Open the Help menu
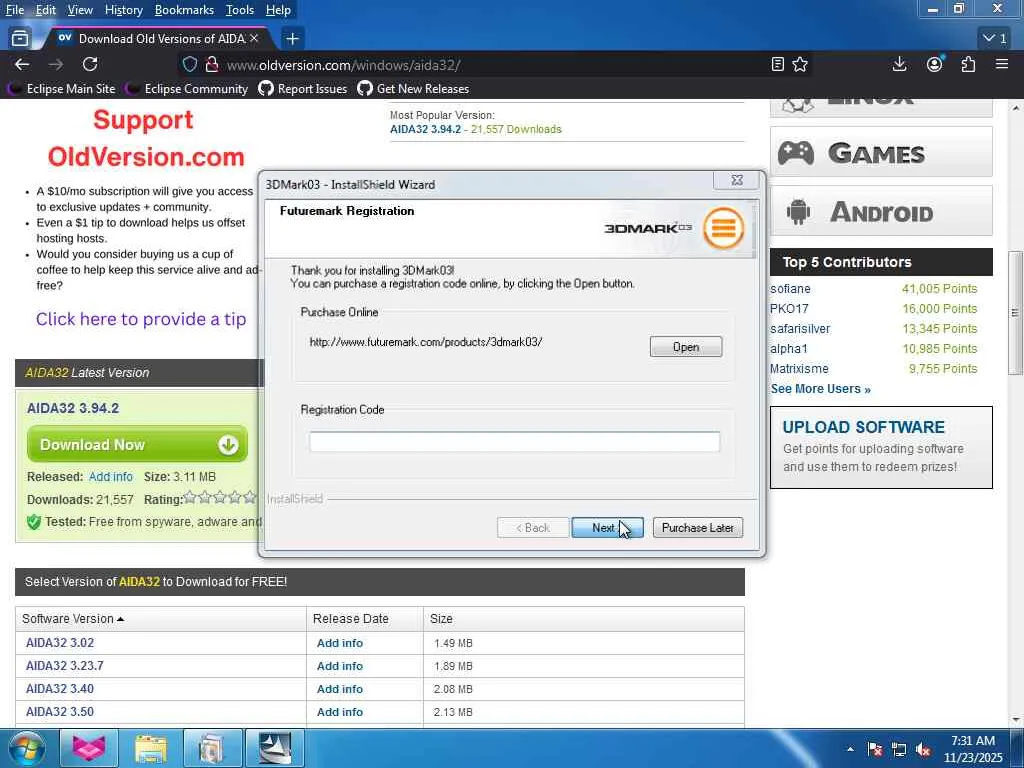Image resolution: width=1024 pixels, height=768 pixels. [x=278, y=10]
